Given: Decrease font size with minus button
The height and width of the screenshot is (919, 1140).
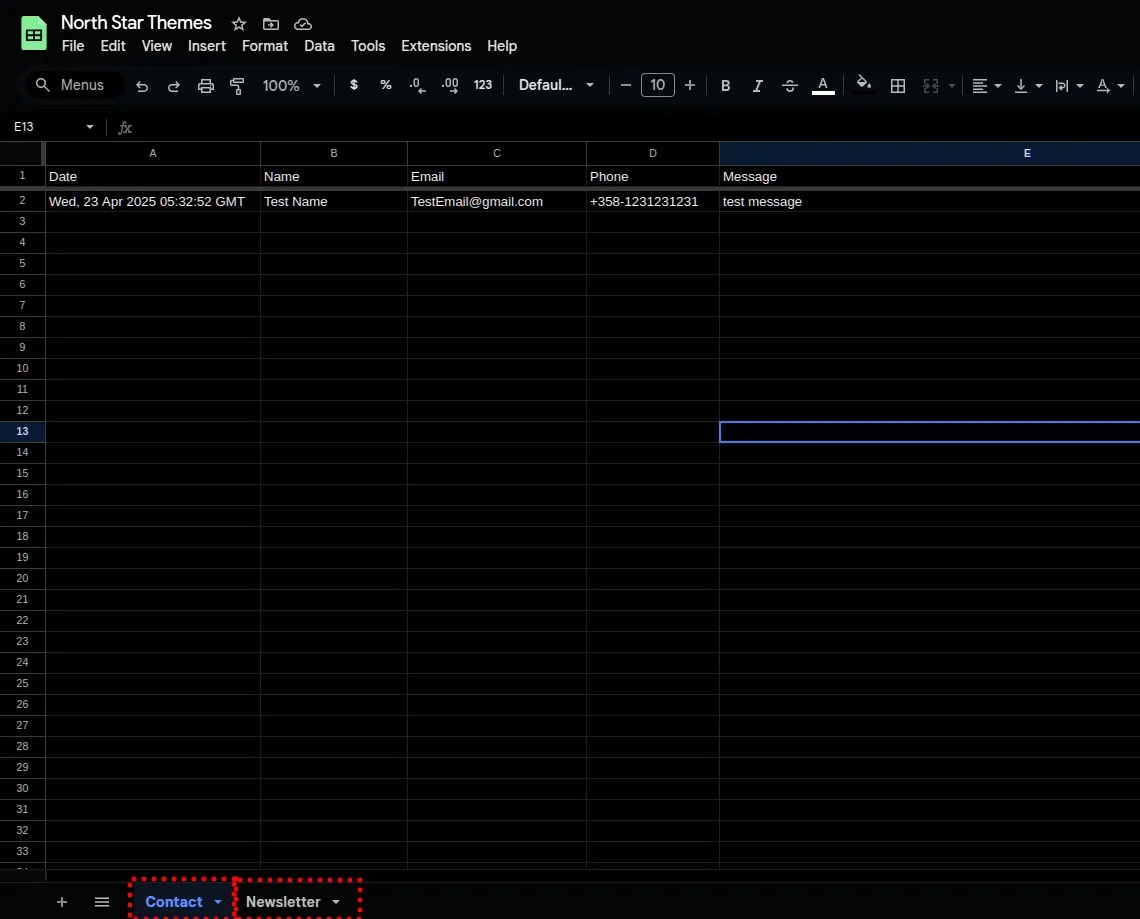Looking at the screenshot, I should (625, 85).
